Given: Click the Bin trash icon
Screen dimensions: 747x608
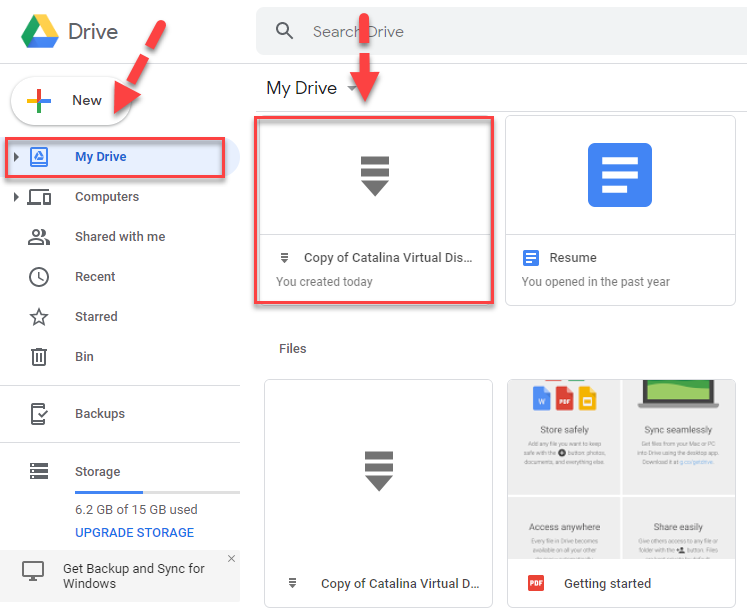Looking at the screenshot, I should [39, 357].
